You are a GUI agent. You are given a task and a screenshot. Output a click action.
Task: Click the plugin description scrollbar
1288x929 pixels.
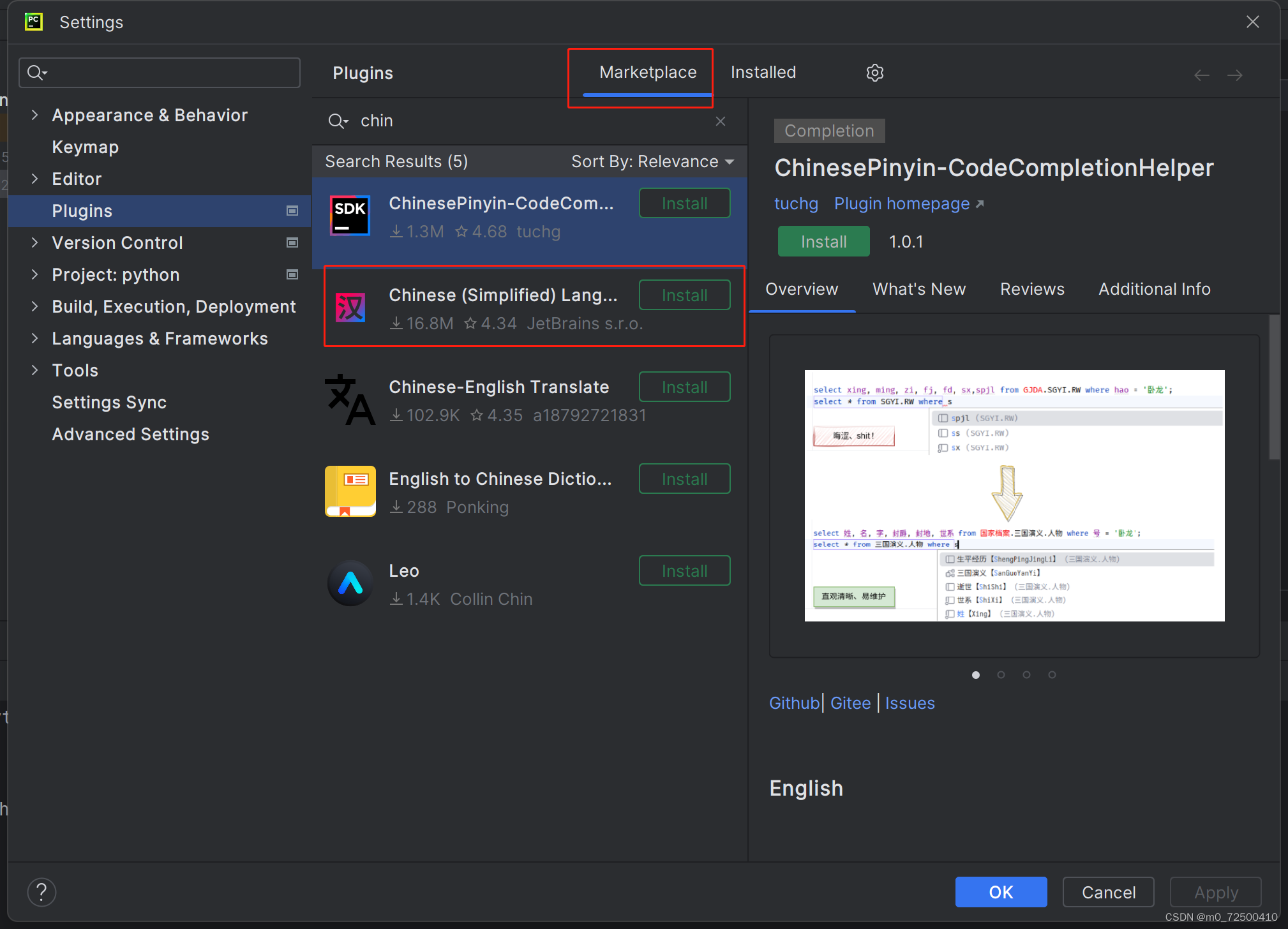coord(1274,387)
